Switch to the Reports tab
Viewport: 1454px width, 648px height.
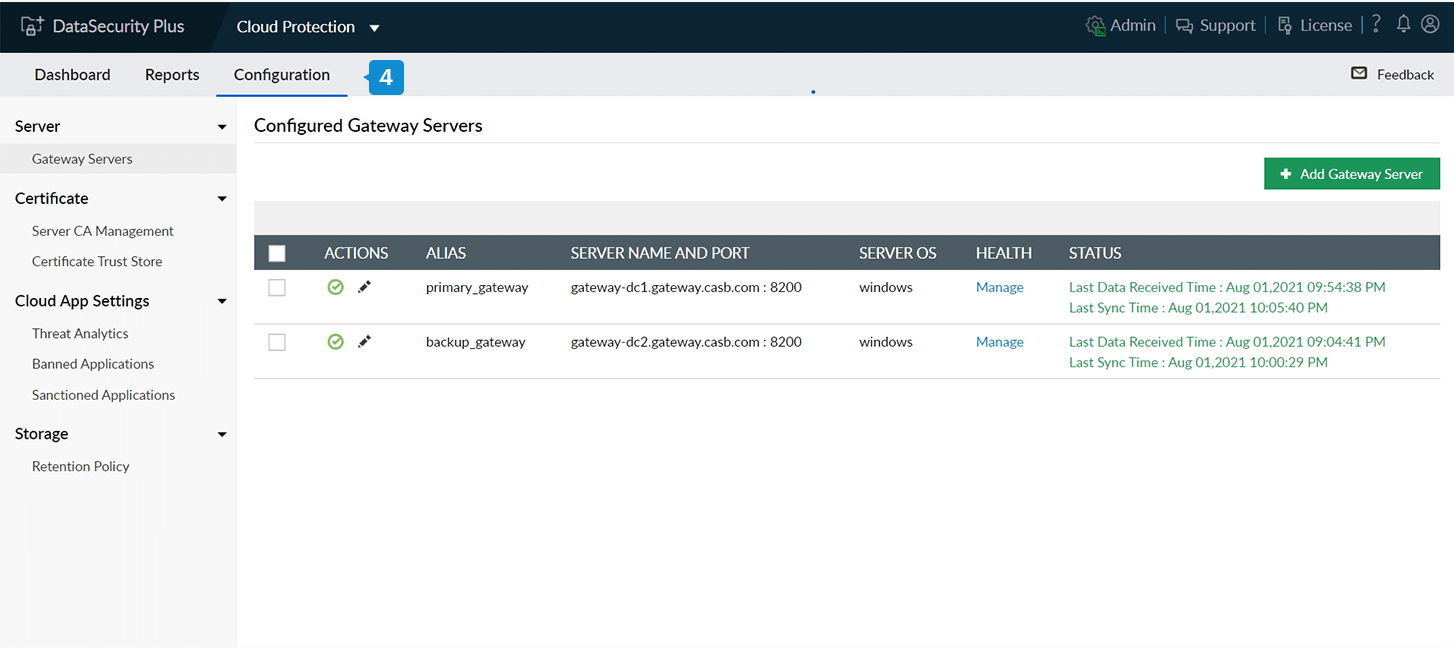[172, 75]
